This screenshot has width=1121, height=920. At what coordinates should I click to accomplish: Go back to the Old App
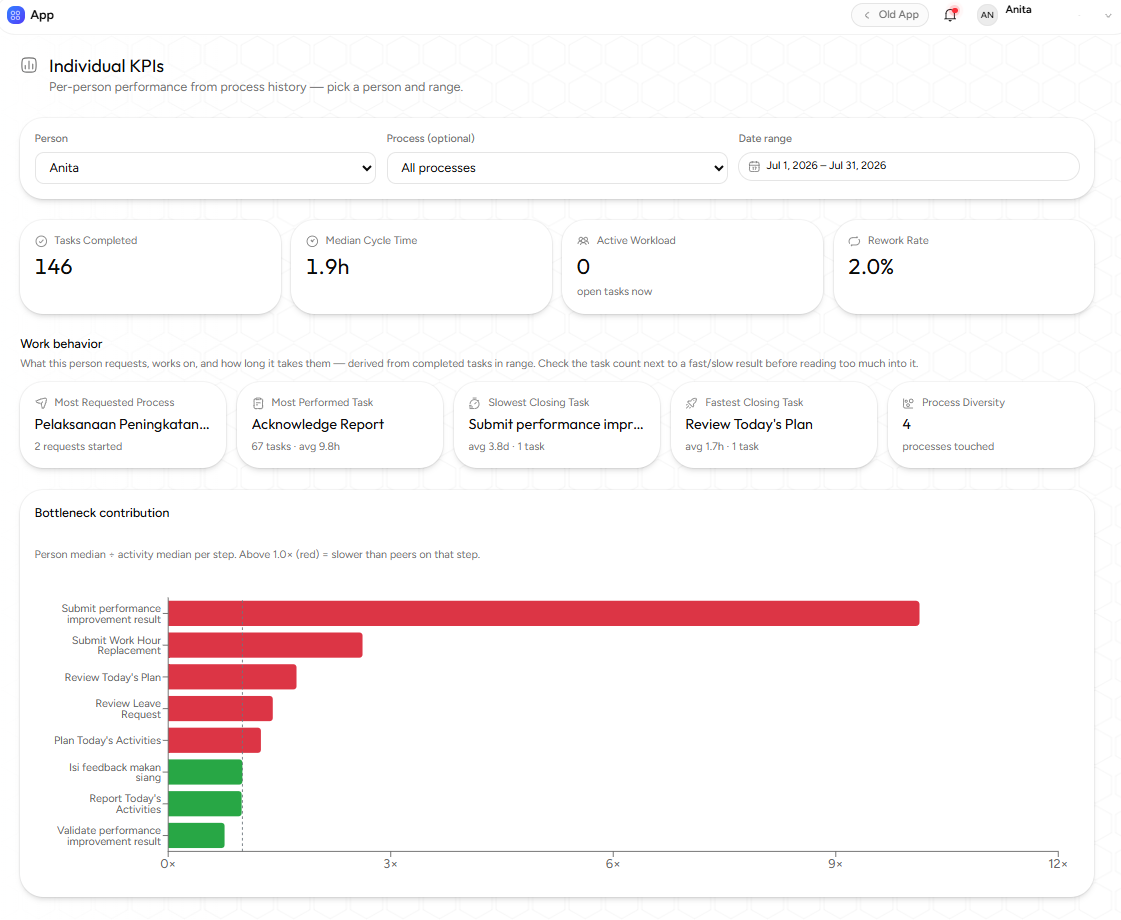(x=890, y=15)
